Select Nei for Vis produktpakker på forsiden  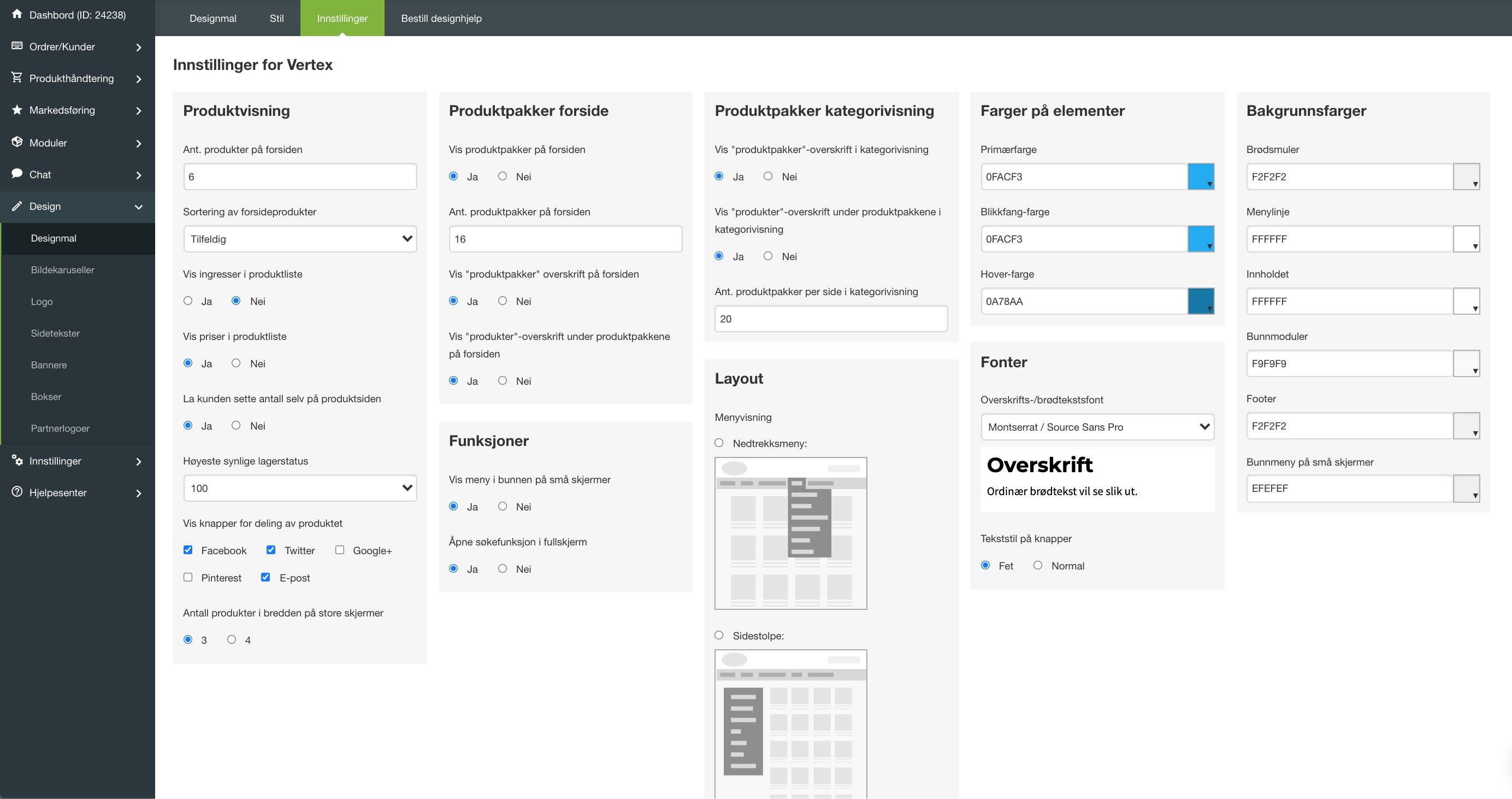(x=503, y=176)
